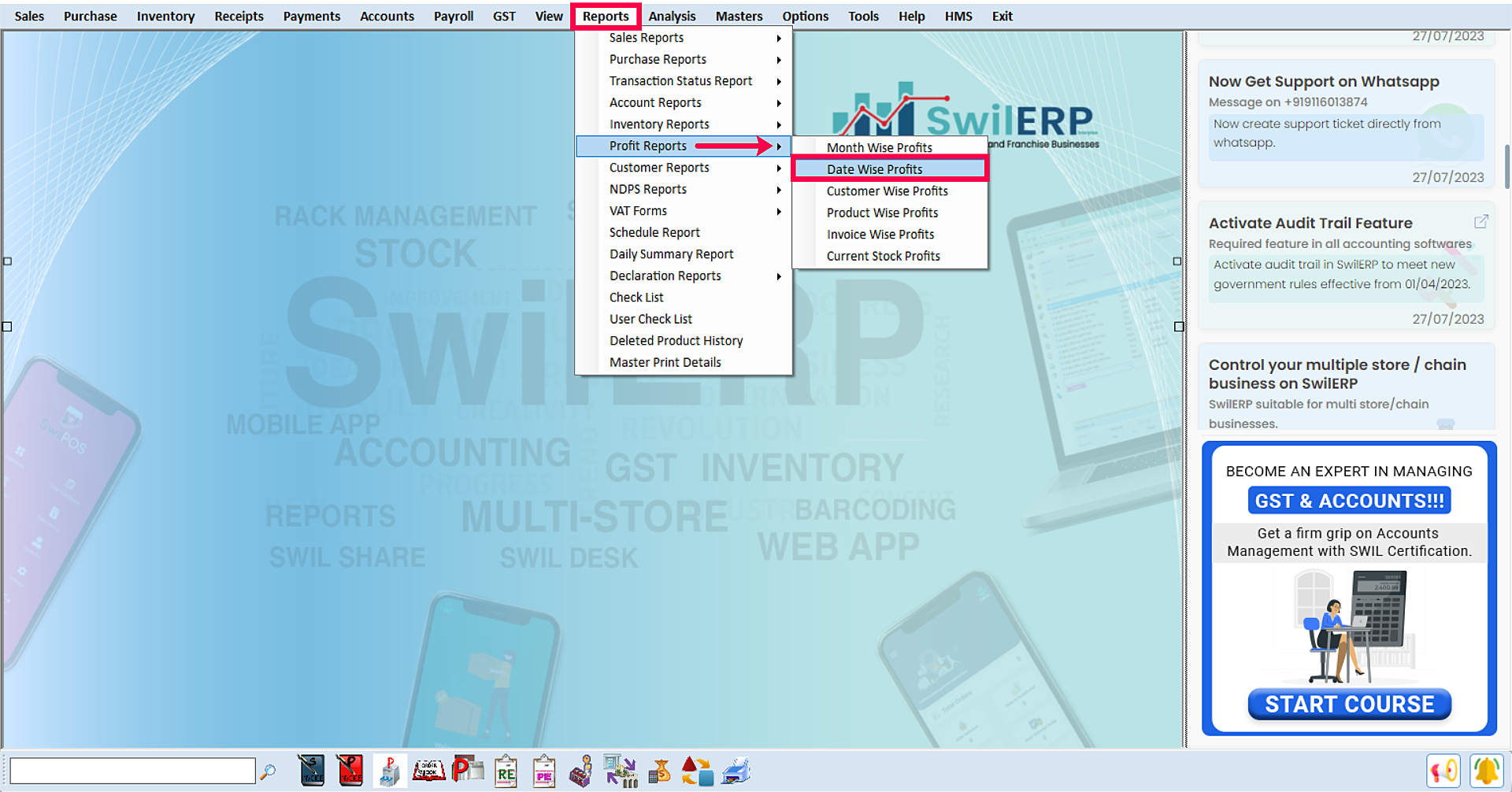
Task: Click the purchase file cabinet icon
Action: point(390,771)
